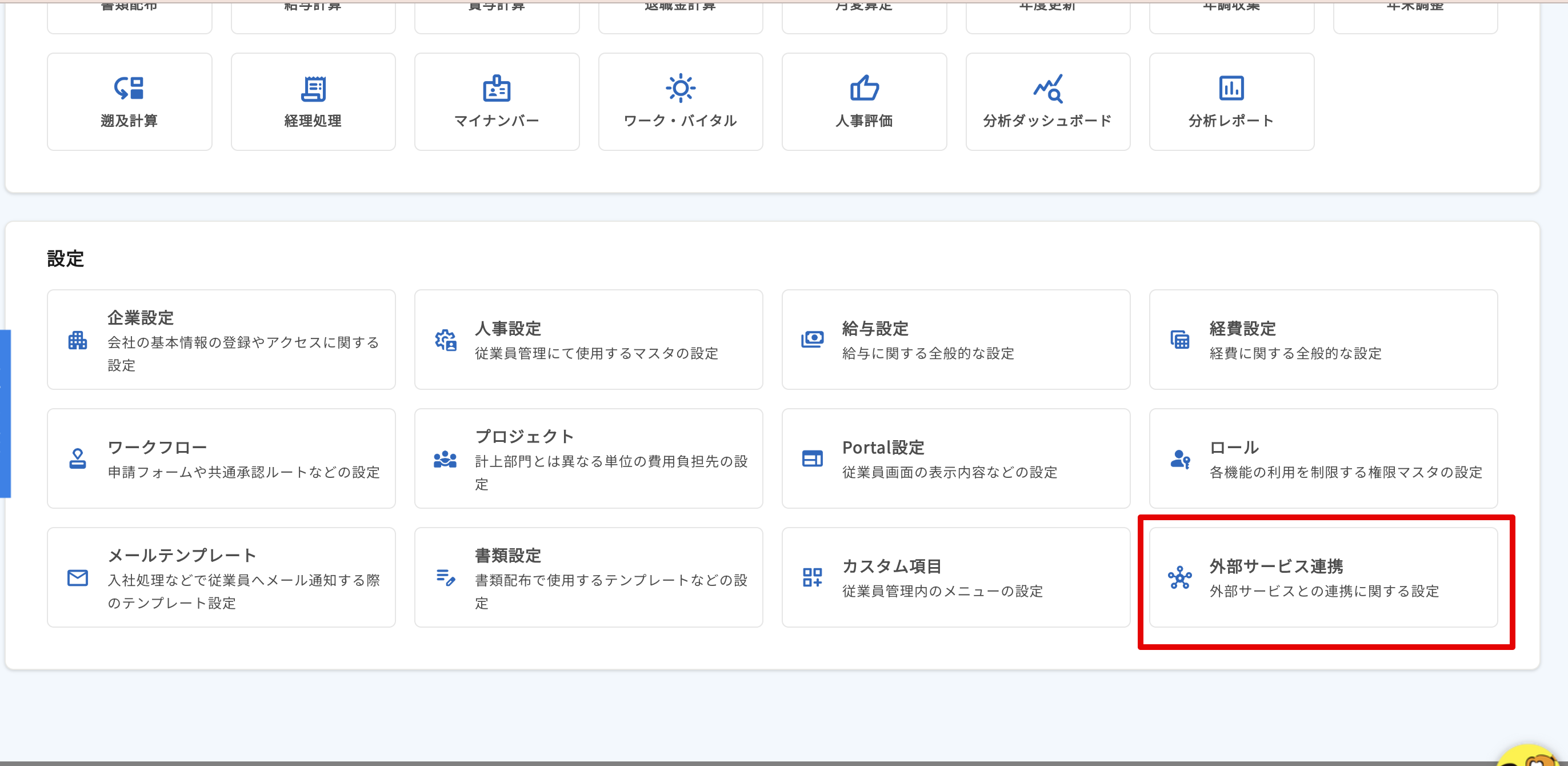
Task: Open the ロール permission settings card
Action: [1323, 458]
